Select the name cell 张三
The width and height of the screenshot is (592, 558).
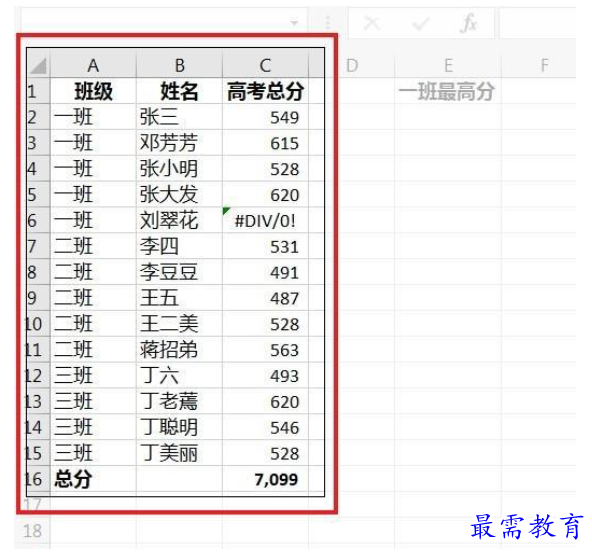pyautogui.click(x=179, y=117)
